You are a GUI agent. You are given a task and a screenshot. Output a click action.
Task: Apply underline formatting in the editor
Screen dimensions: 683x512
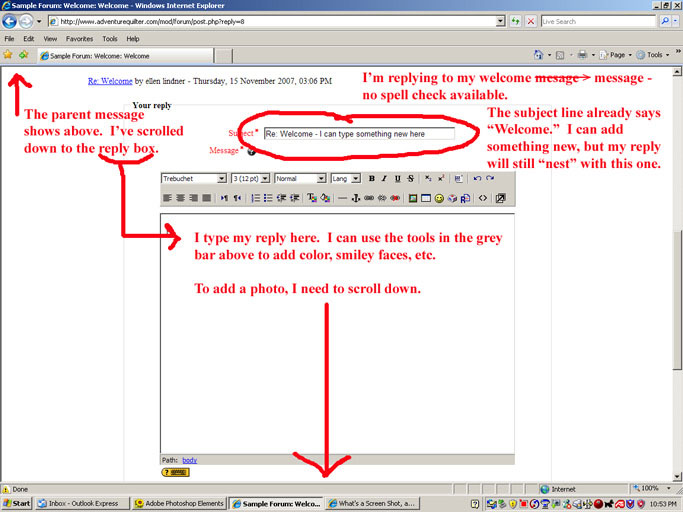(x=397, y=179)
